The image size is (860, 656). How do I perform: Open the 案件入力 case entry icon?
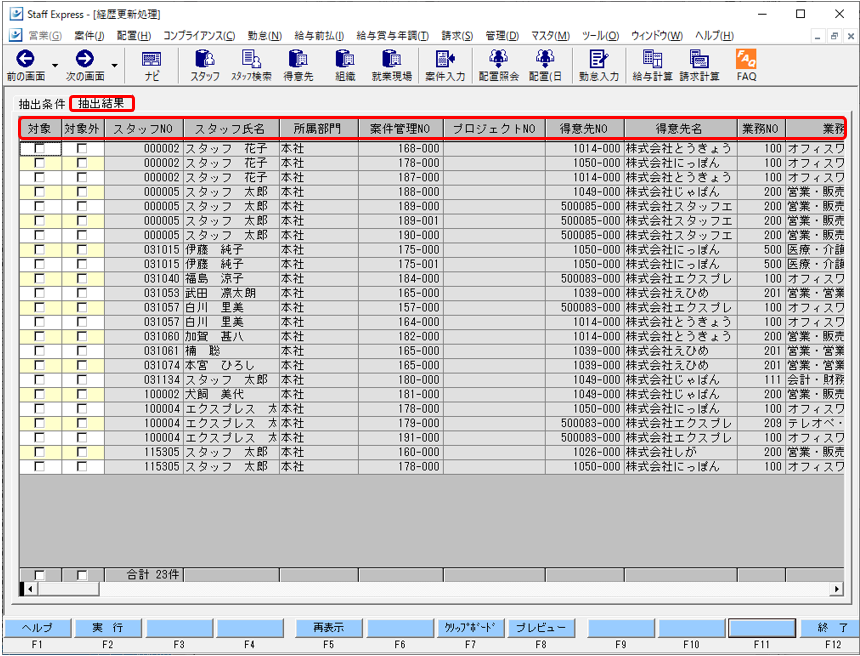coord(445,65)
